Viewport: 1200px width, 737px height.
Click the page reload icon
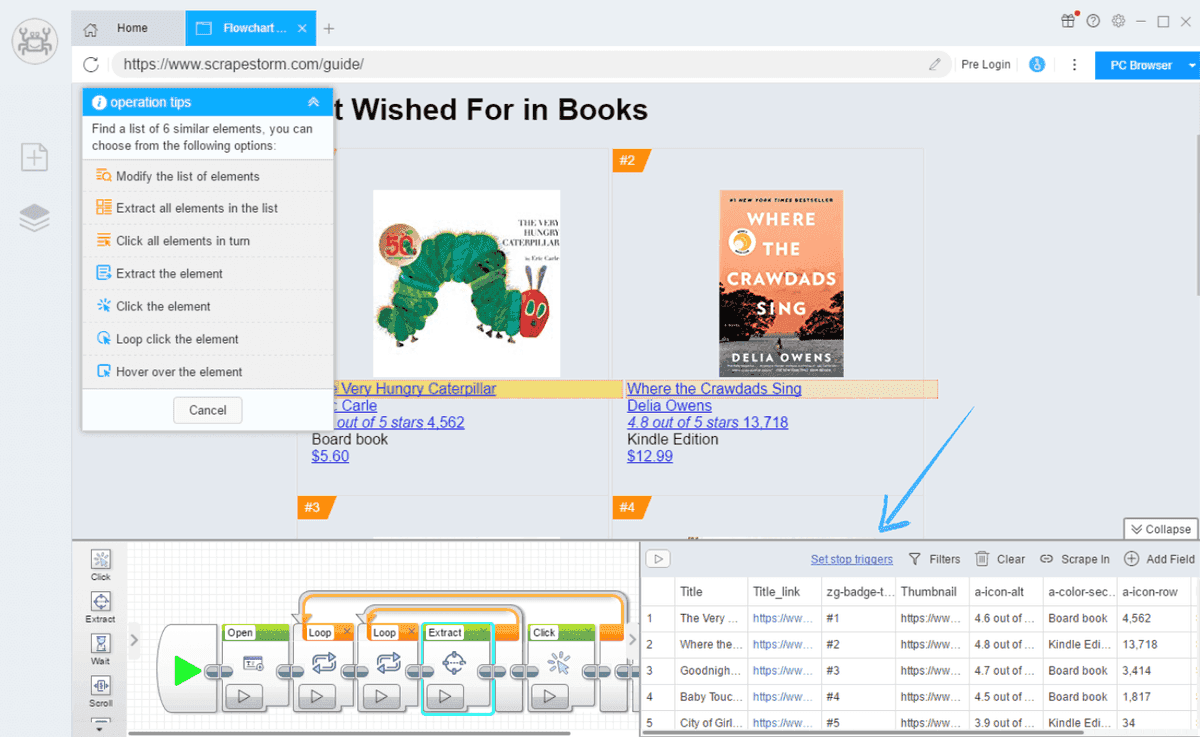[91, 65]
